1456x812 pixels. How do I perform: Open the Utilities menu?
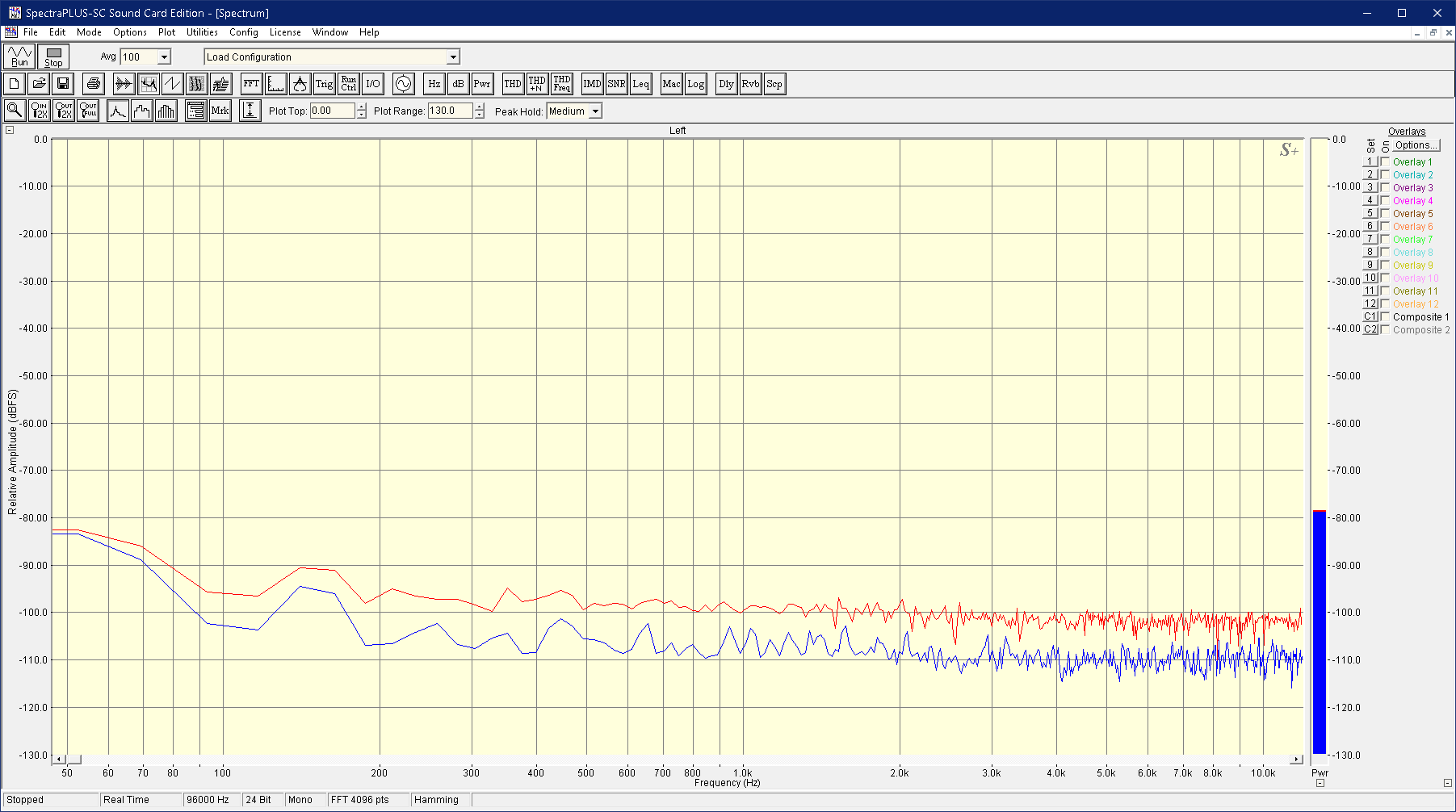[202, 32]
